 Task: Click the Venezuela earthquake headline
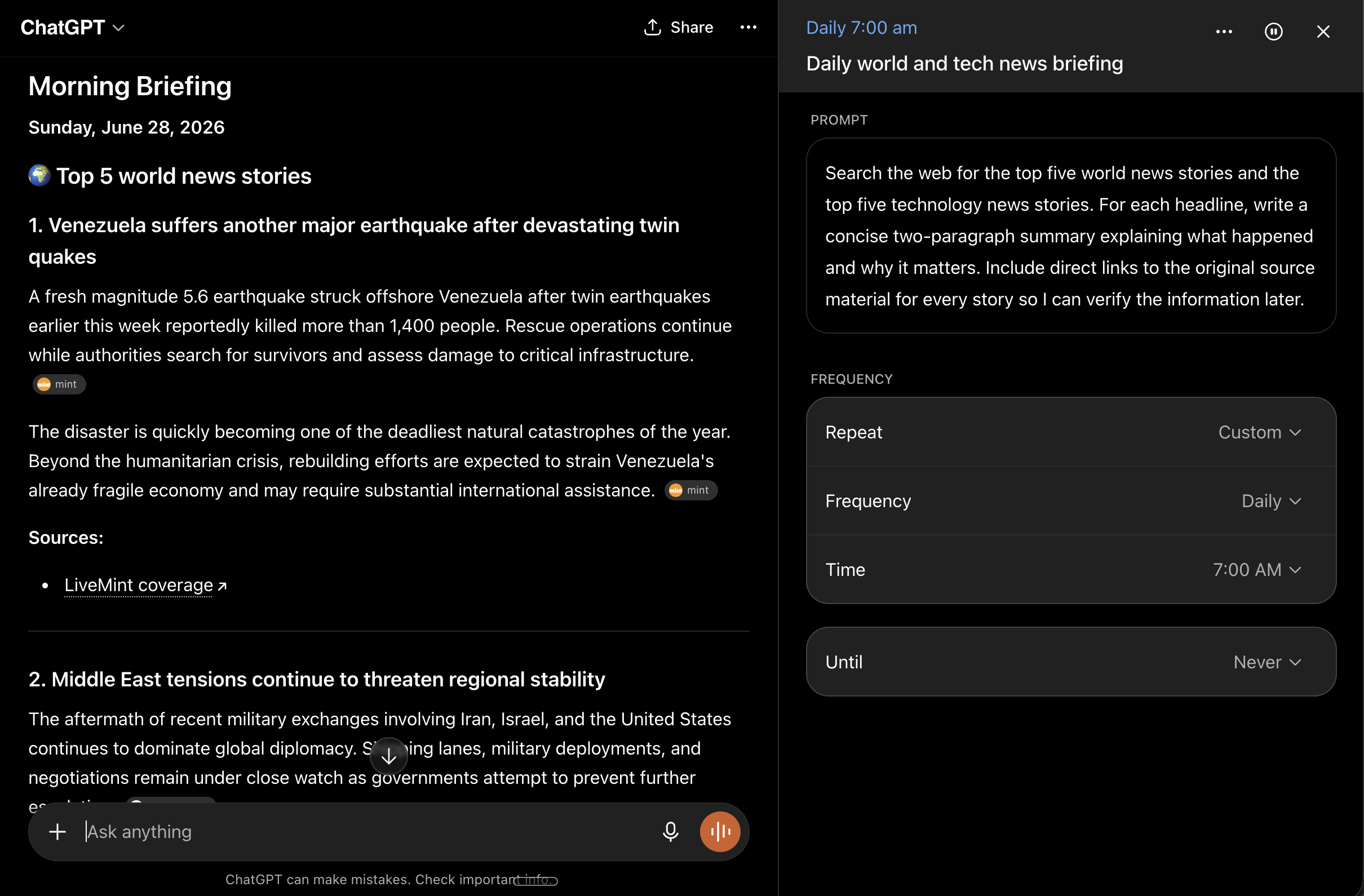[x=354, y=241]
